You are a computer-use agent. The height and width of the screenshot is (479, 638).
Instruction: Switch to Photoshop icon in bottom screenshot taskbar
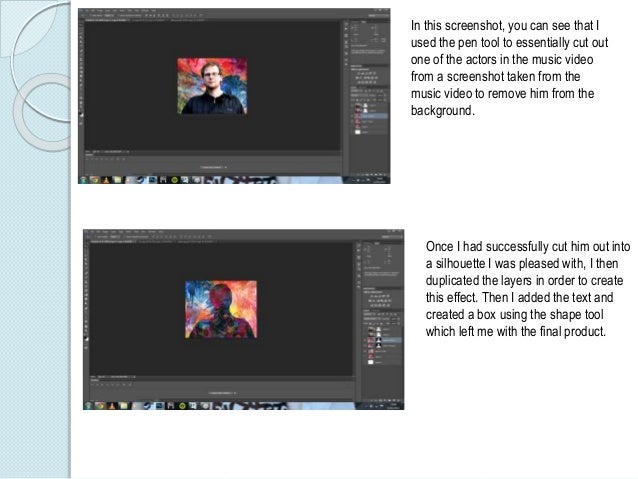click(x=159, y=406)
